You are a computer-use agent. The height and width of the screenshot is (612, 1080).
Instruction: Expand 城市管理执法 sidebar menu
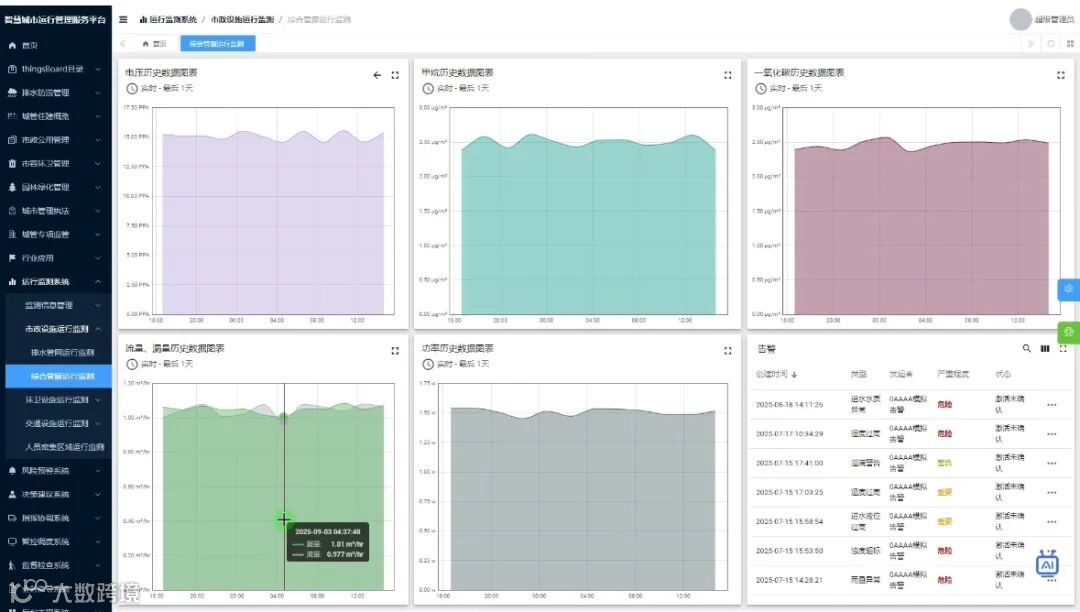click(56, 211)
